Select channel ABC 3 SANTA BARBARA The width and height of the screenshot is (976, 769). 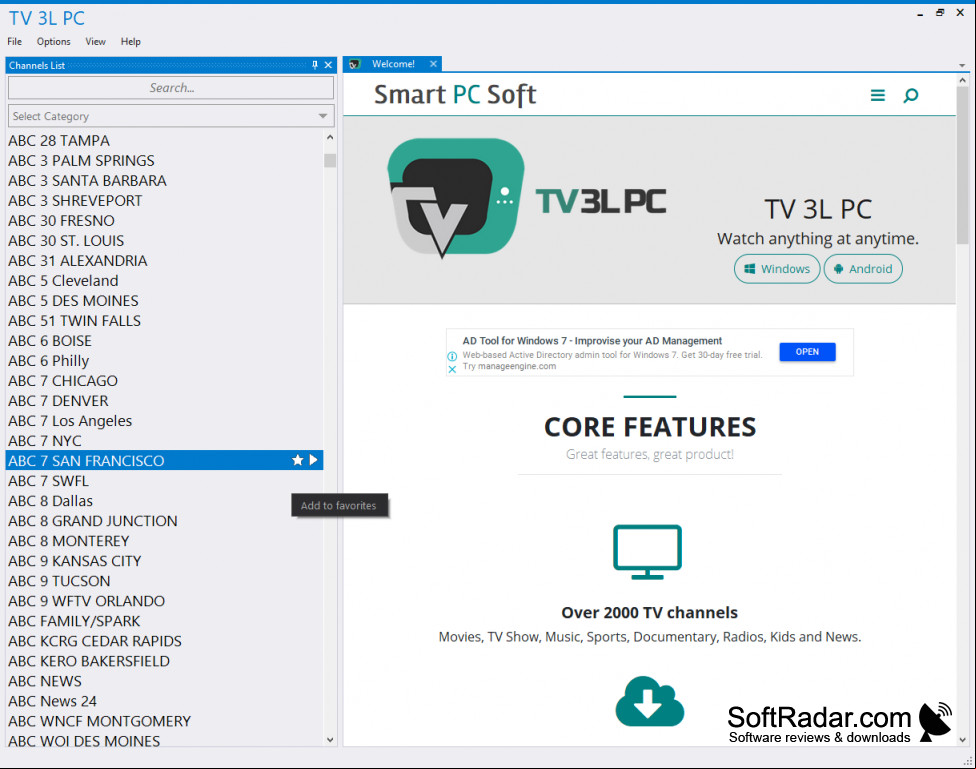(x=164, y=181)
